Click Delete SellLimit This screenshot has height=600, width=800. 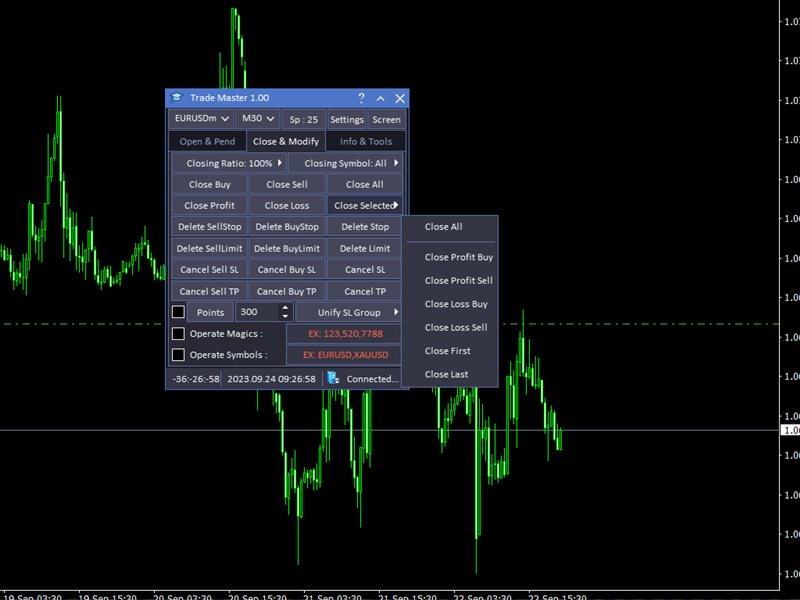[210, 248]
